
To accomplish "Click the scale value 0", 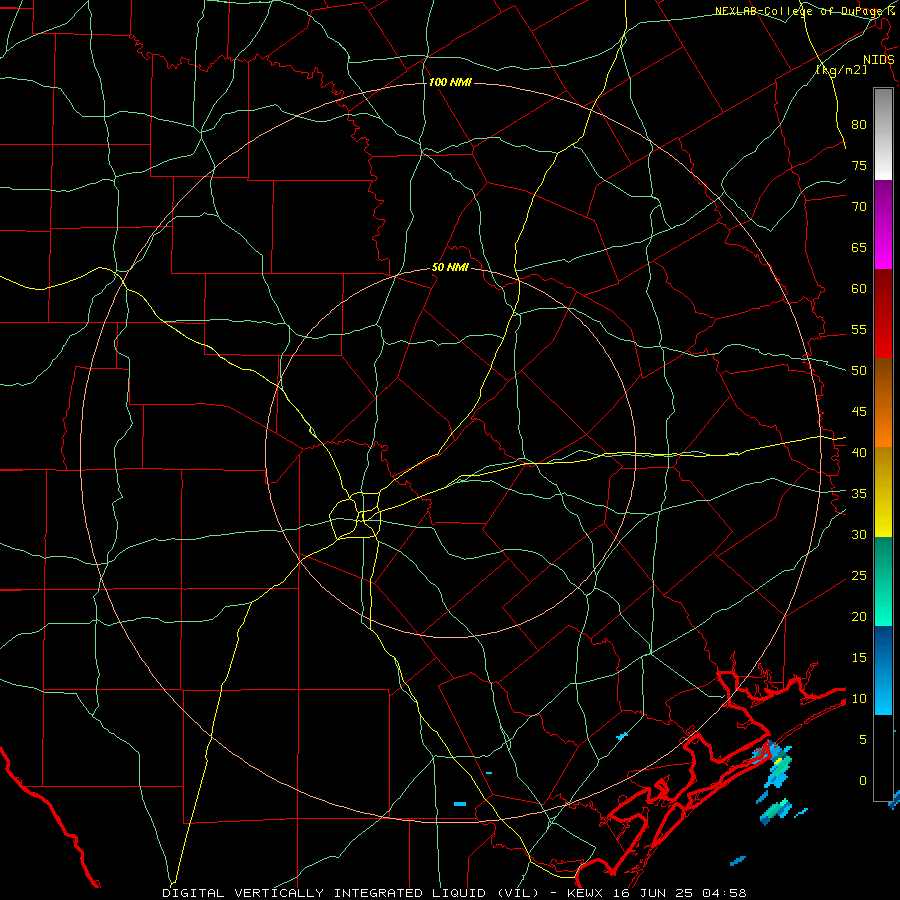I will [x=863, y=781].
